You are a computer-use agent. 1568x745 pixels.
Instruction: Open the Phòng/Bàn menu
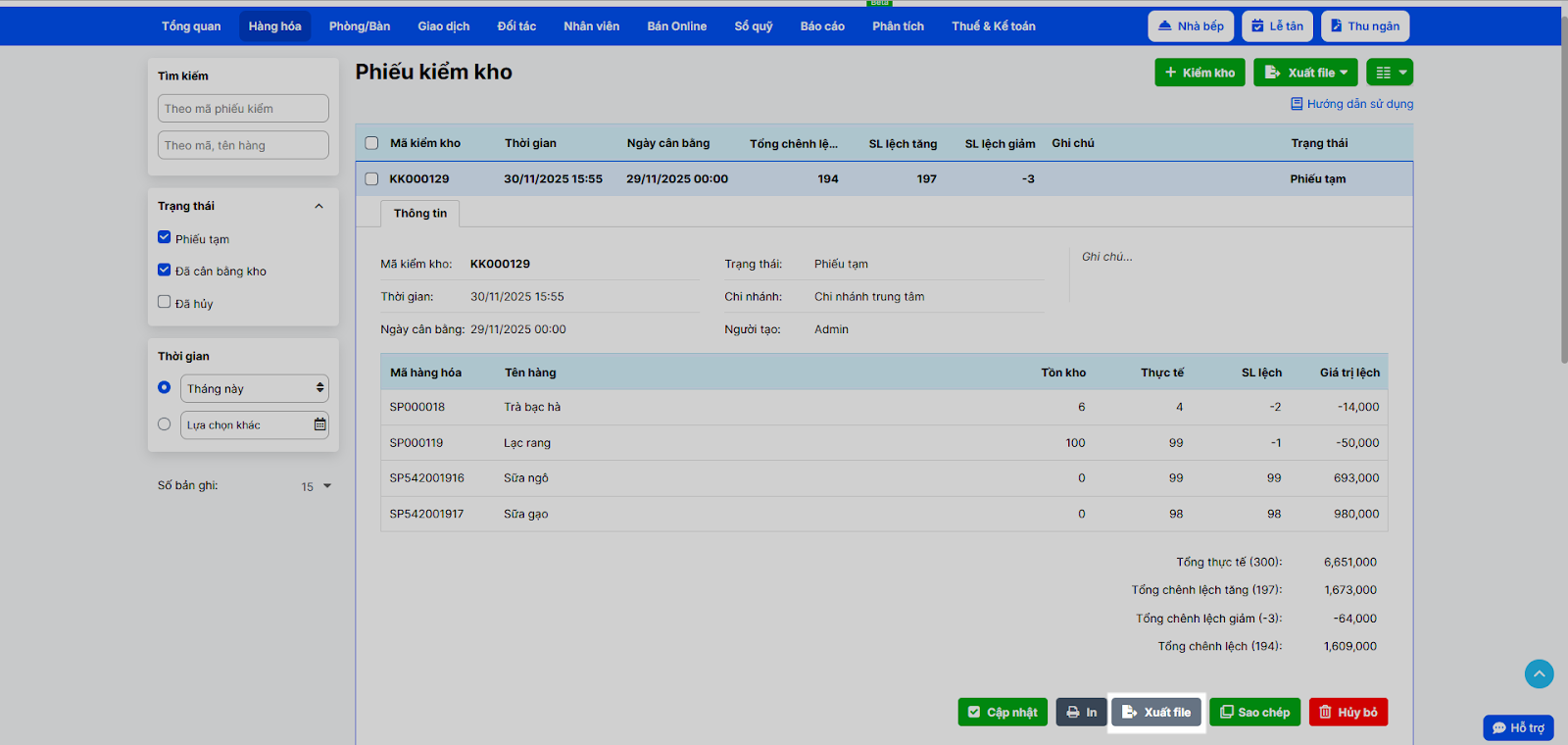pyautogui.click(x=360, y=26)
